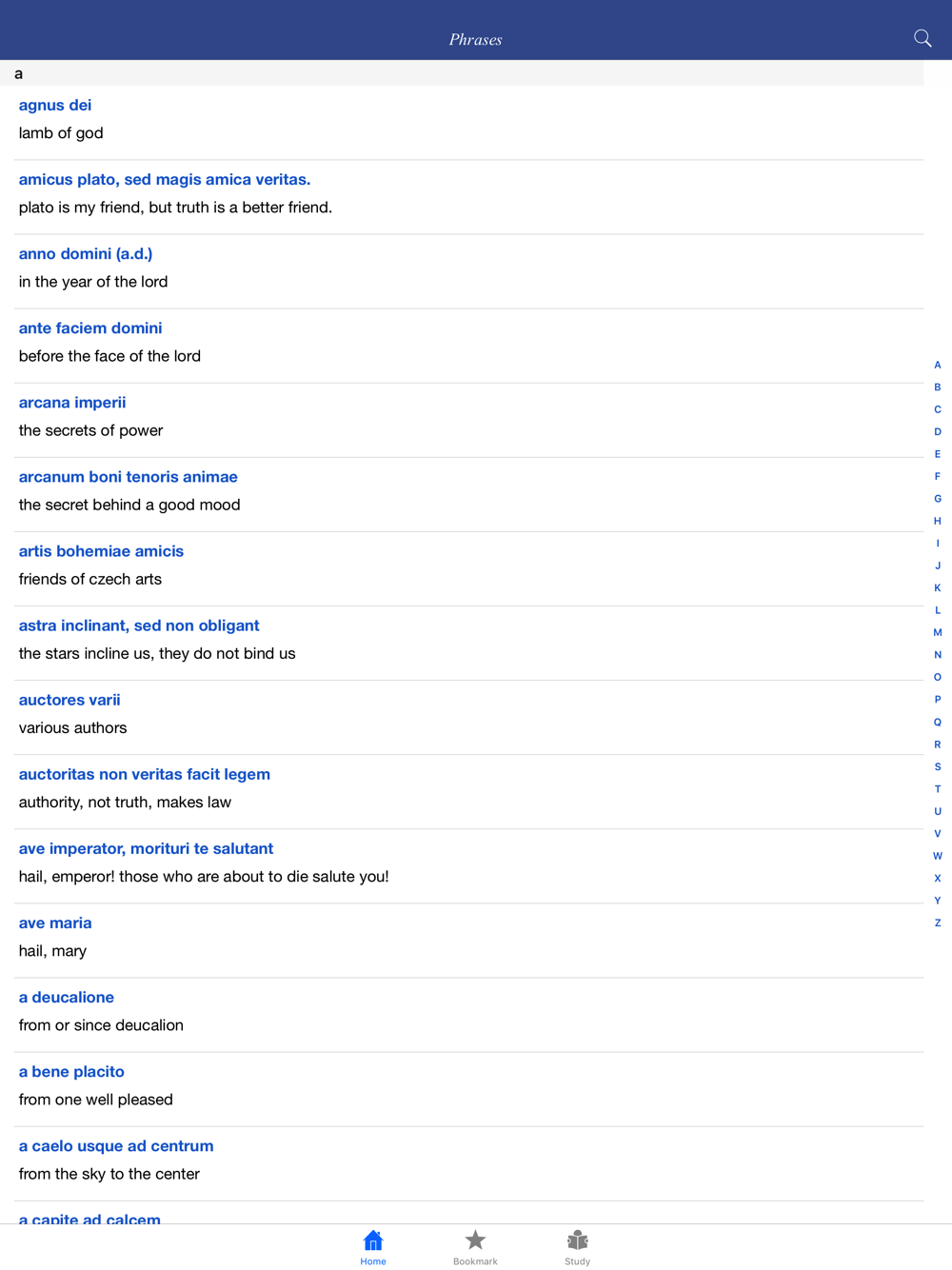
Task: Jump to letter A in index
Action: point(938,365)
